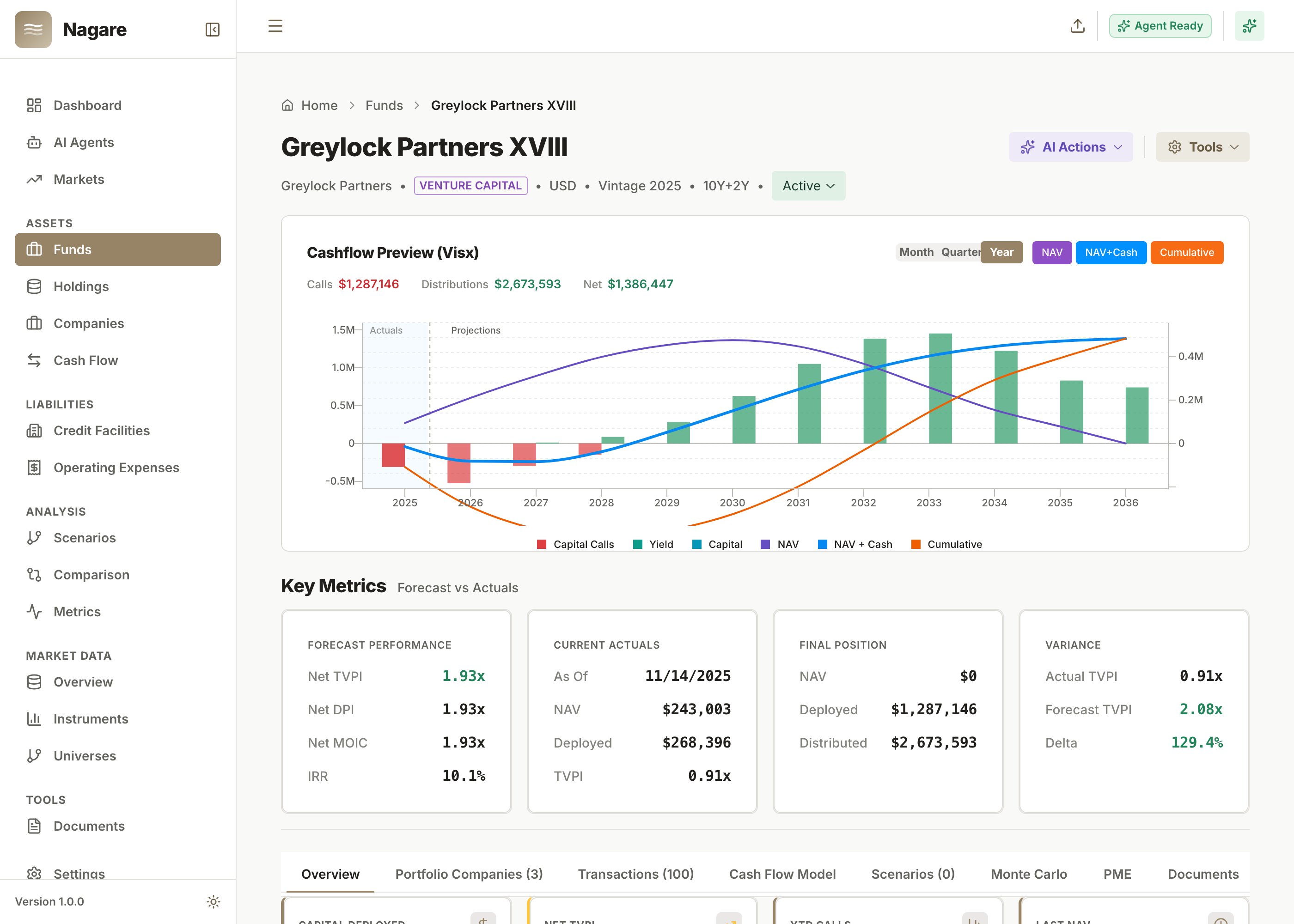1294x924 pixels.
Task: Click the NAV legend purple swatch
Action: coord(765,545)
